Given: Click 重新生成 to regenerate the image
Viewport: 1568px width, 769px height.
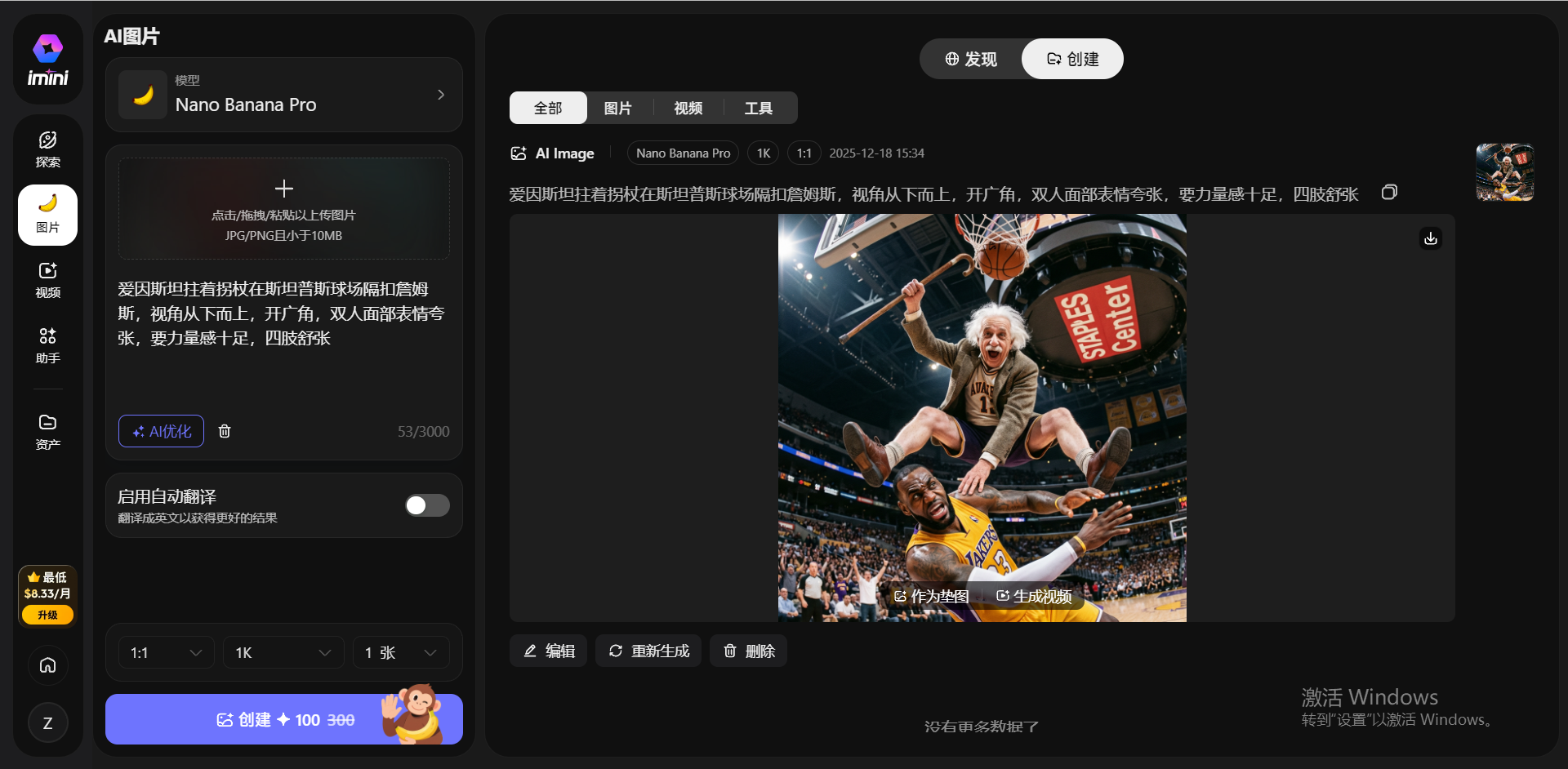Looking at the screenshot, I should (648, 651).
